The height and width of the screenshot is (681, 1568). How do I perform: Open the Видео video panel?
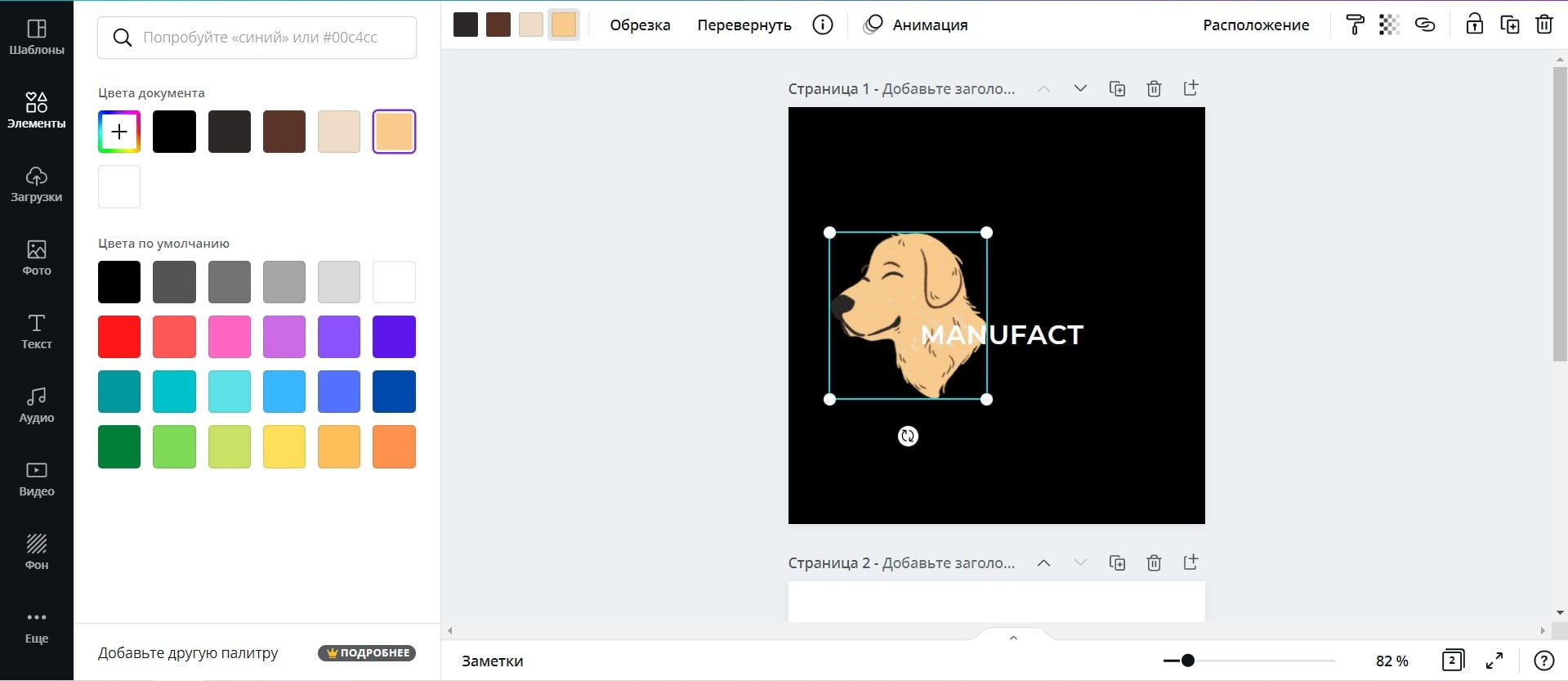coord(37,479)
